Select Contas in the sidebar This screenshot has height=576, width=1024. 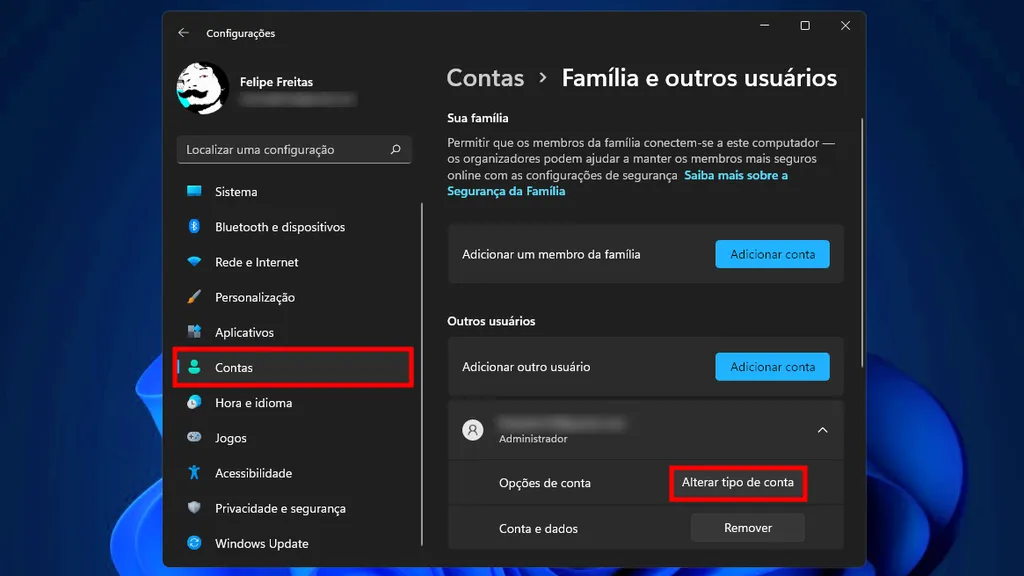294,367
